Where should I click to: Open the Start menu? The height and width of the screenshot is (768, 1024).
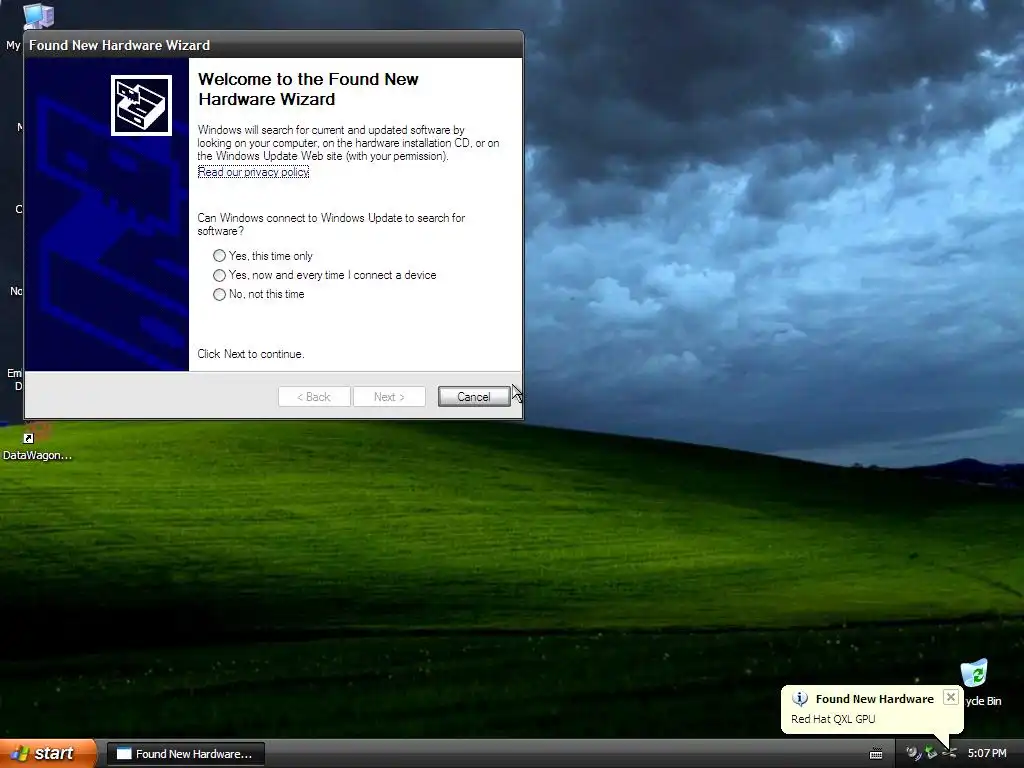(x=47, y=754)
